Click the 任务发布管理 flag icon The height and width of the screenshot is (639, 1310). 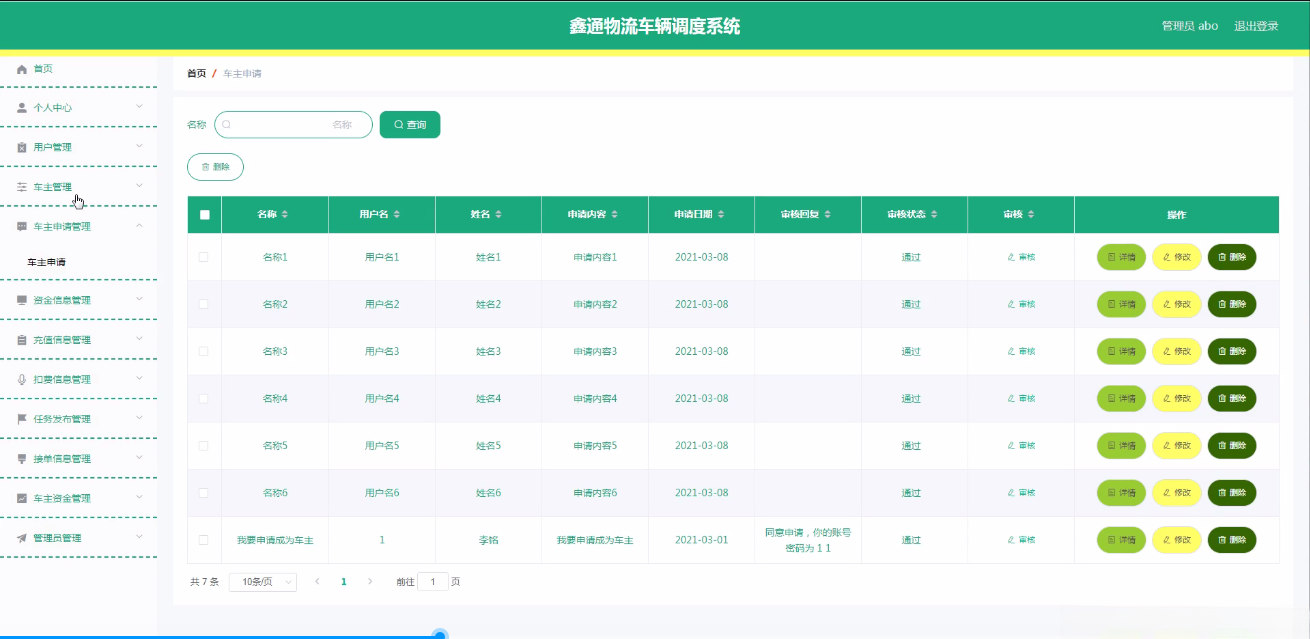(20, 418)
